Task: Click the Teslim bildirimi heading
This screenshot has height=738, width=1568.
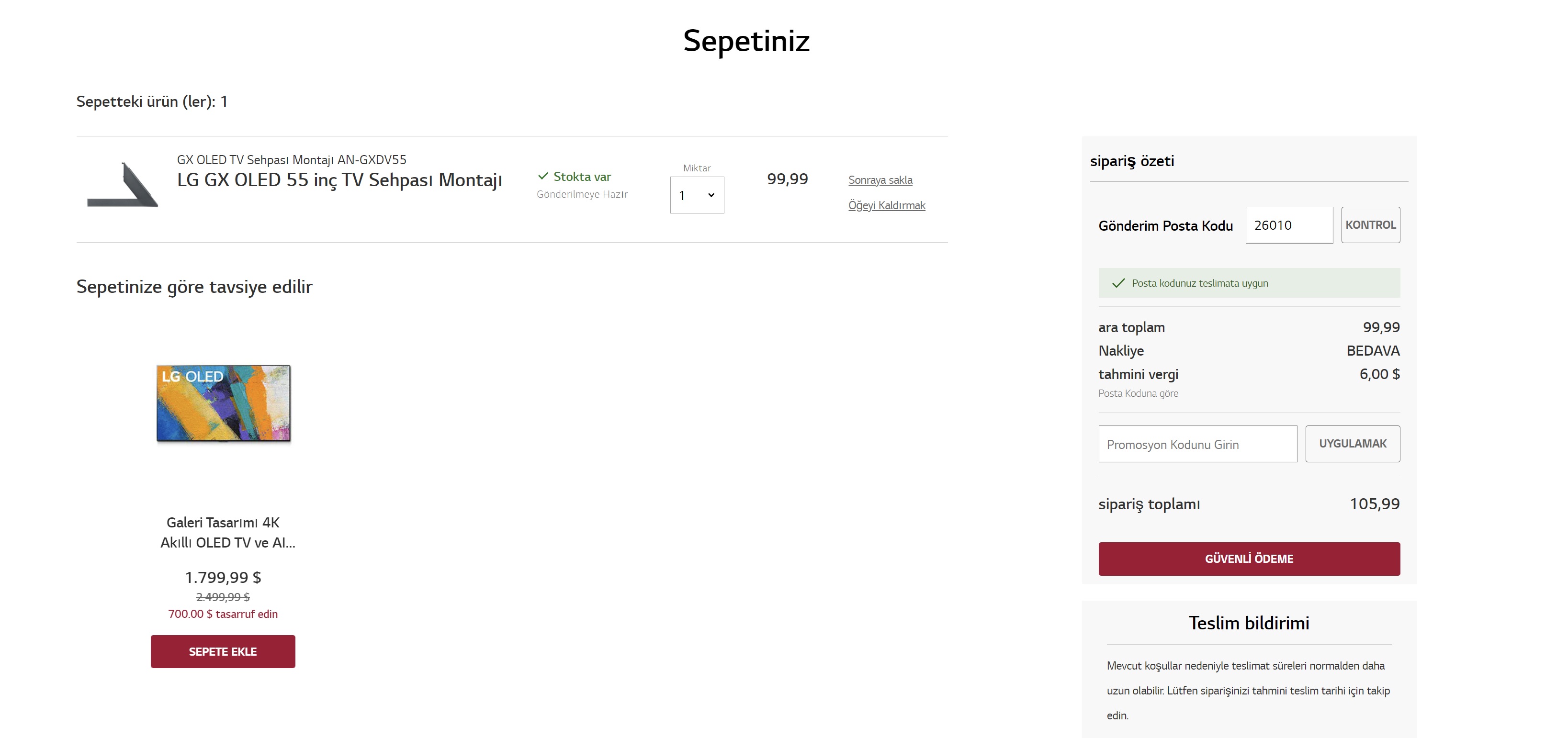Action: [1249, 623]
